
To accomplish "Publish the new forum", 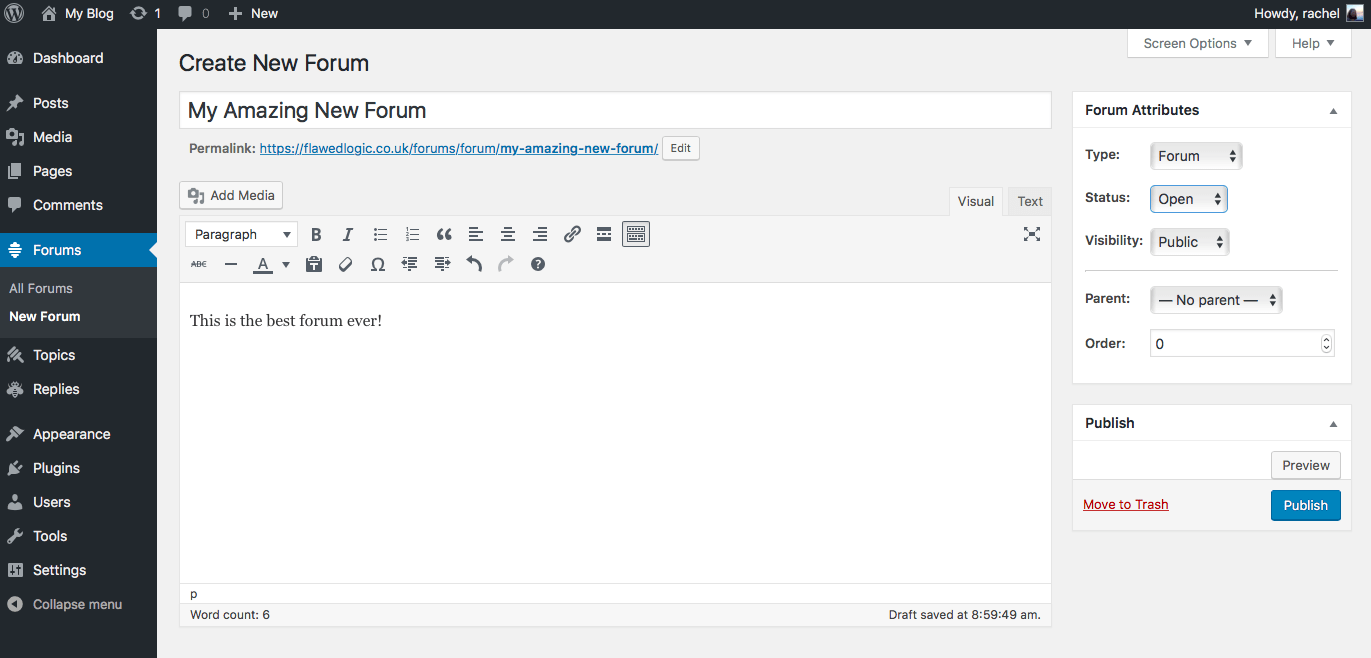I will [1305, 505].
